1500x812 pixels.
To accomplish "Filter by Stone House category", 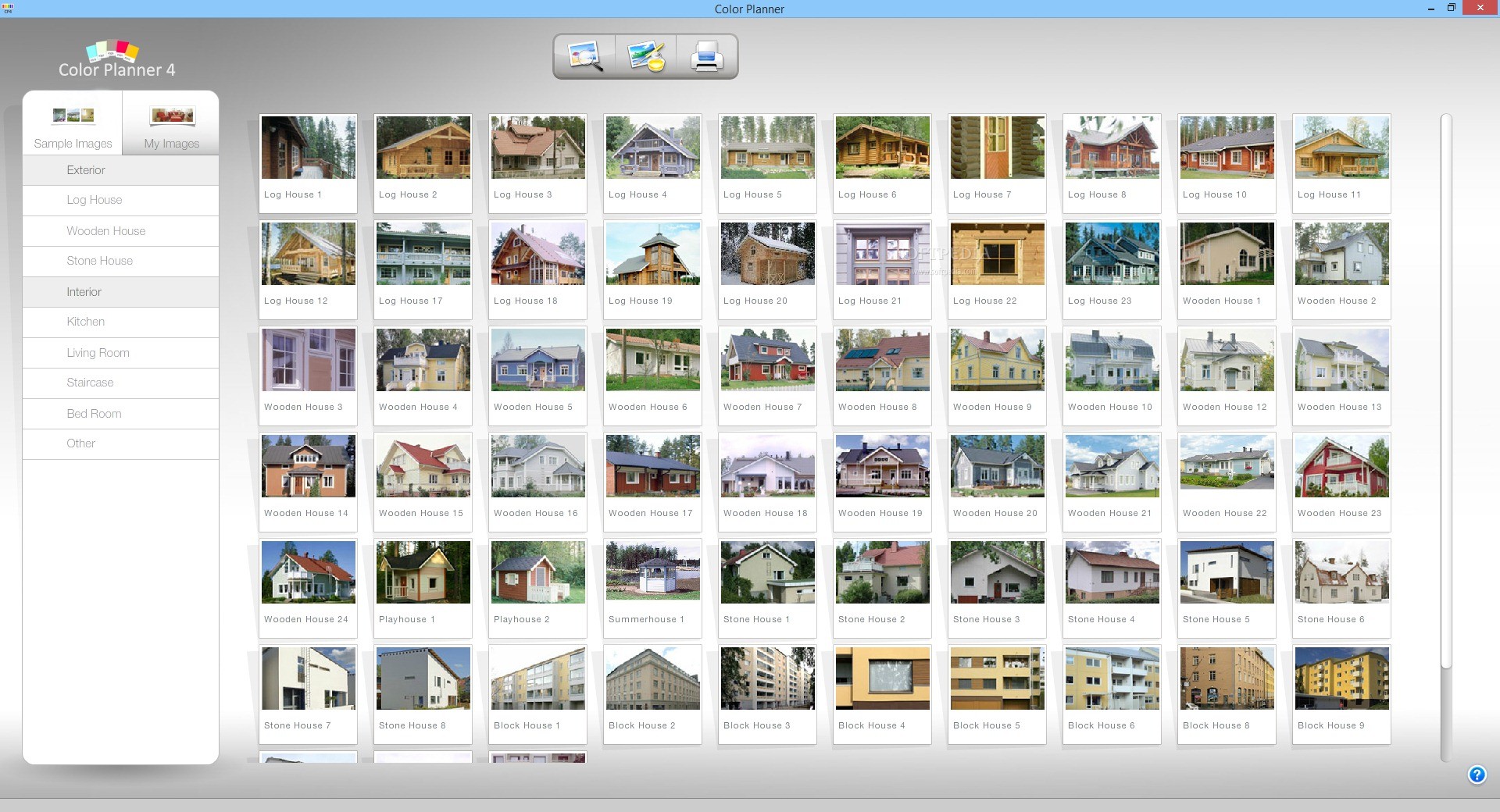I will pyautogui.click(x=120, y=262).
